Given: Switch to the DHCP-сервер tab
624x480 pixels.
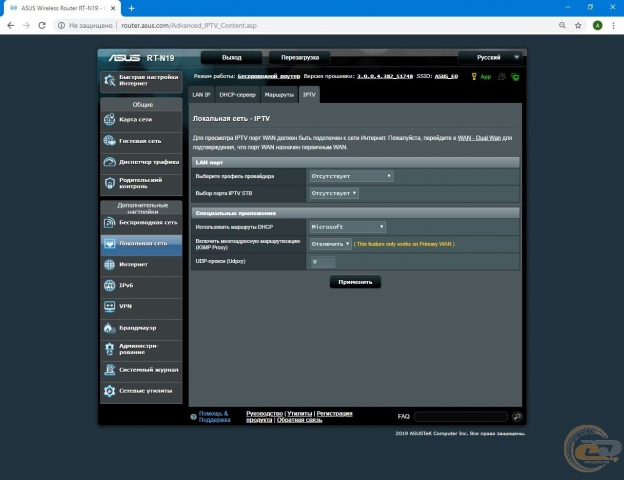Looking at the screenshot, I should click(238, 95).
